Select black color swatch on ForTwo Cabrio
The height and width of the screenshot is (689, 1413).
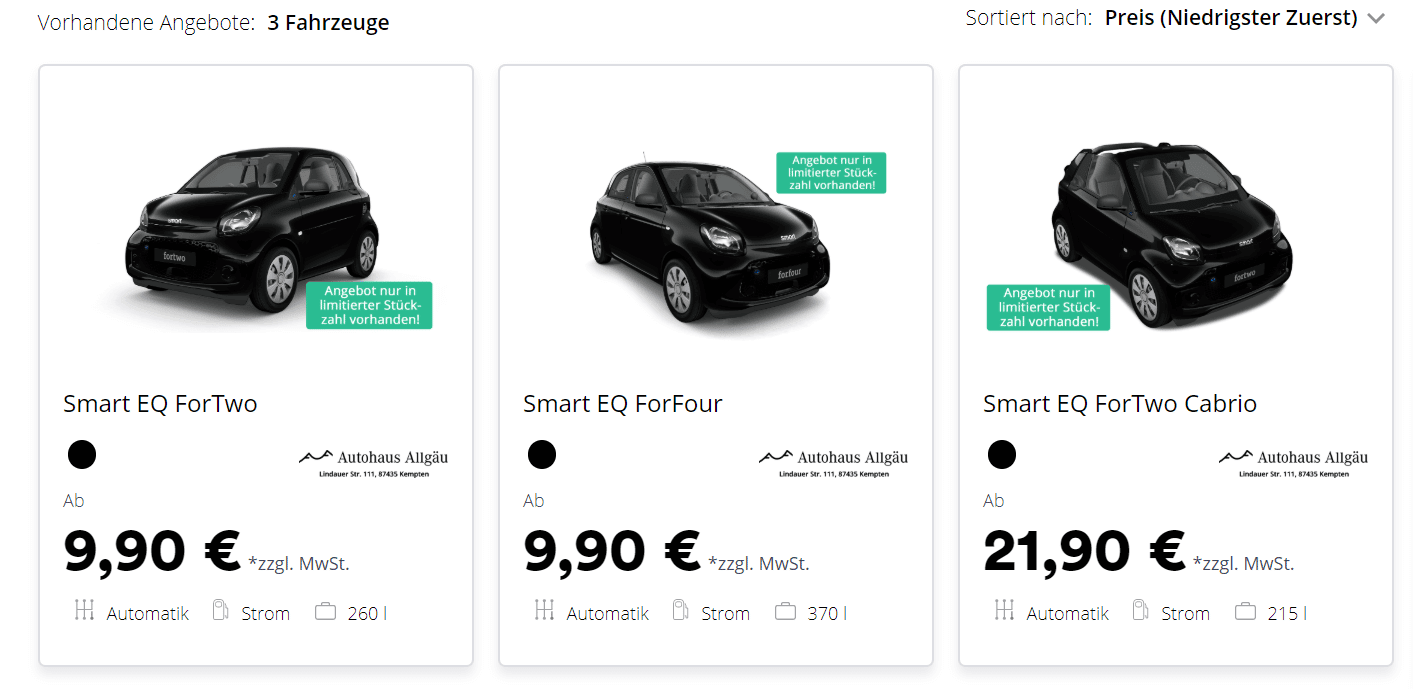click(x=1002, y=455)
